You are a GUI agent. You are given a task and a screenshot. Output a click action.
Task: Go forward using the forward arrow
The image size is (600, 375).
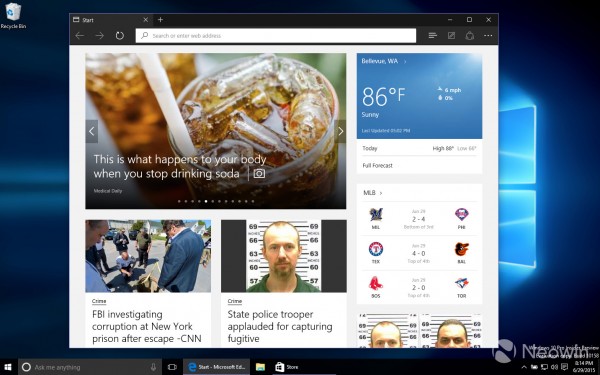coord(100,36)
